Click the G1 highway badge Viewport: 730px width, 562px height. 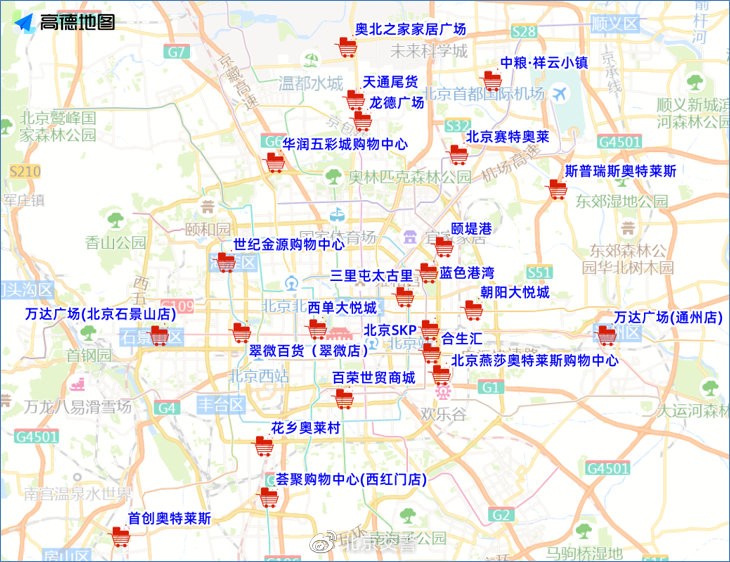490,387
